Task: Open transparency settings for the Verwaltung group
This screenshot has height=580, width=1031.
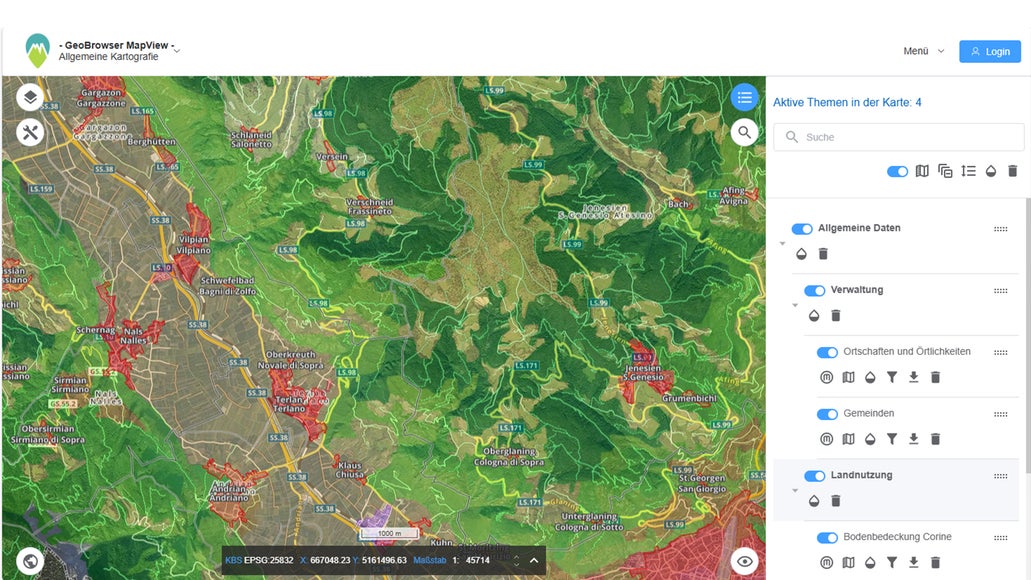Action: coord(813,315)
